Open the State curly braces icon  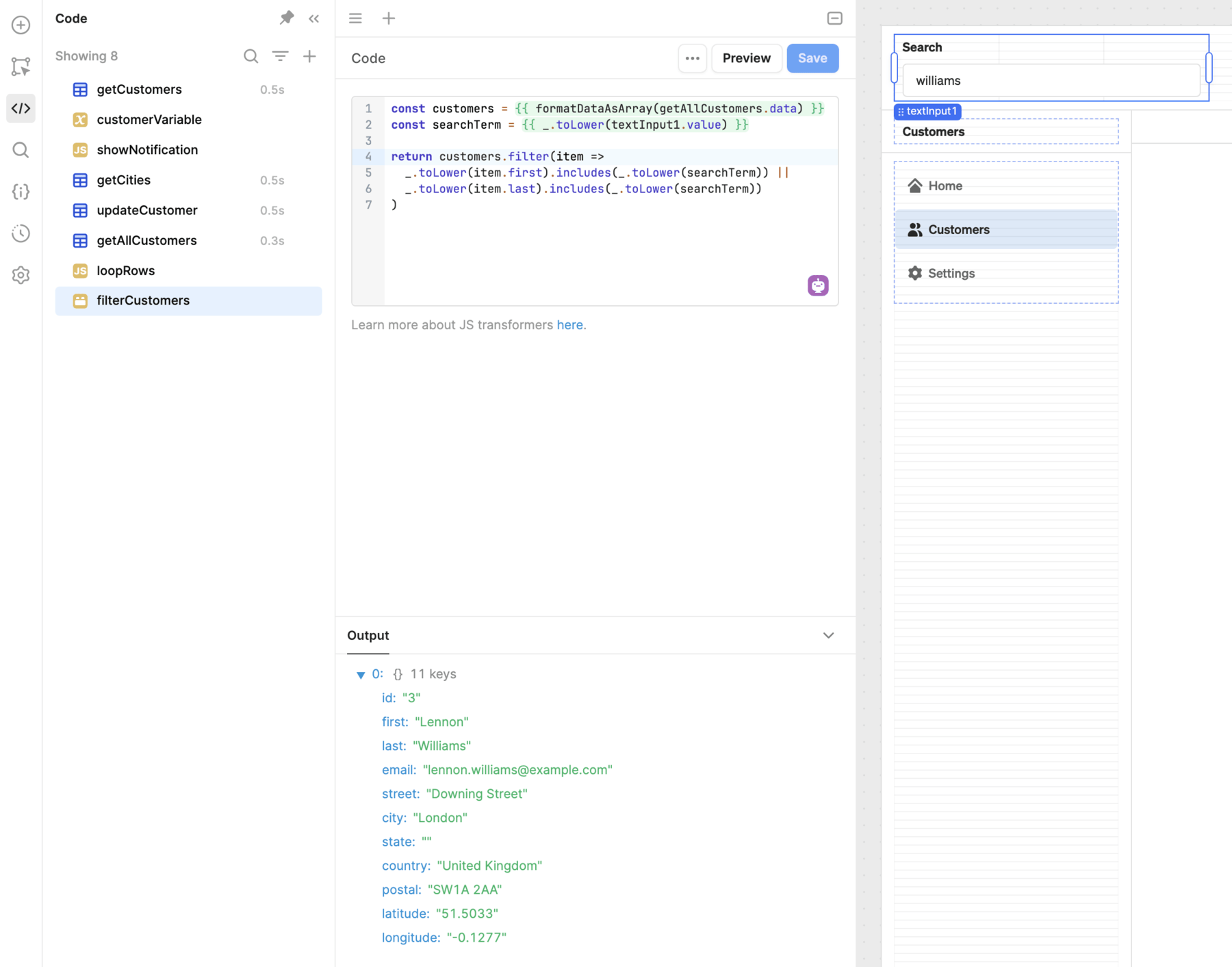21,192
